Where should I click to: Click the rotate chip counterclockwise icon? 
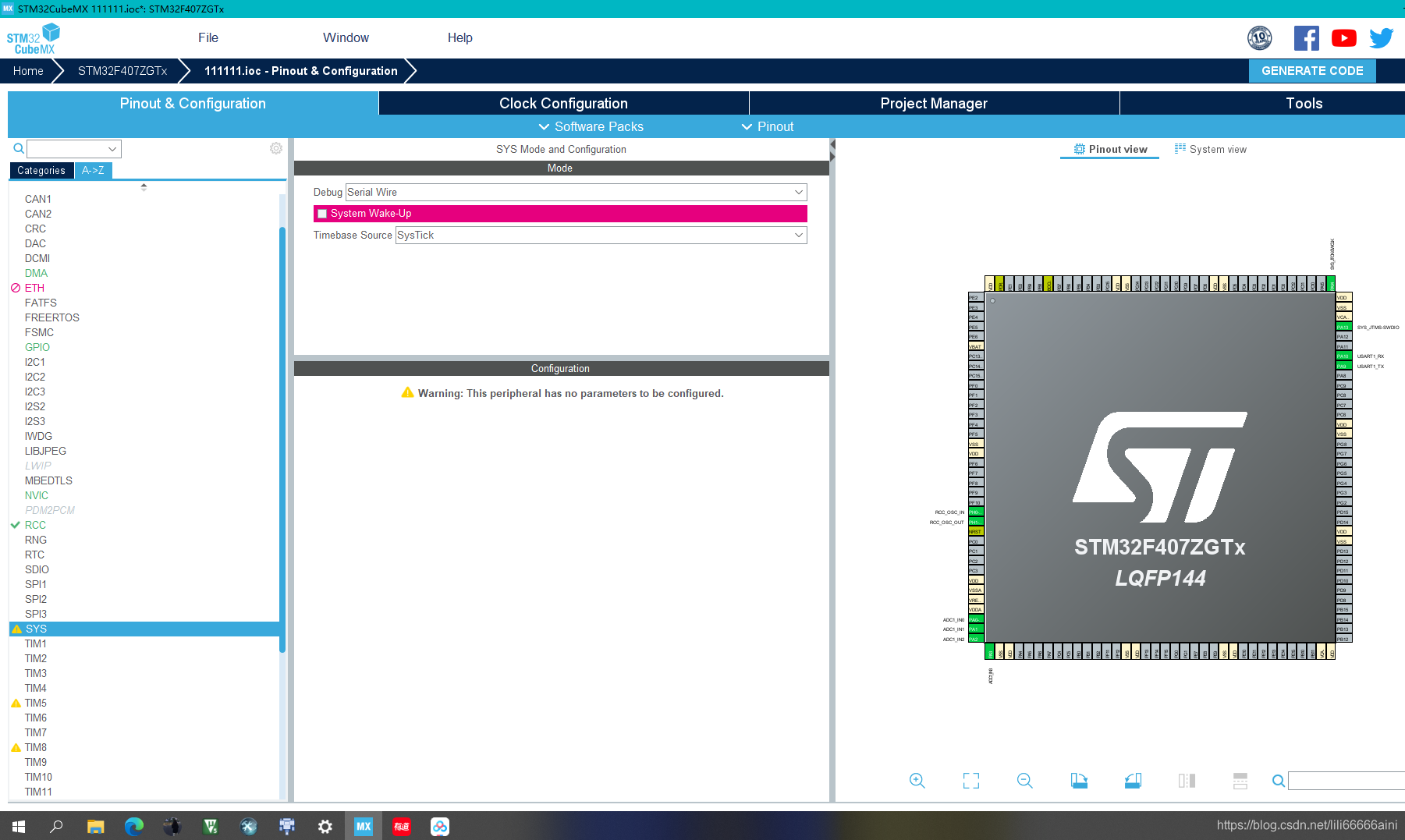point(1133,781)
